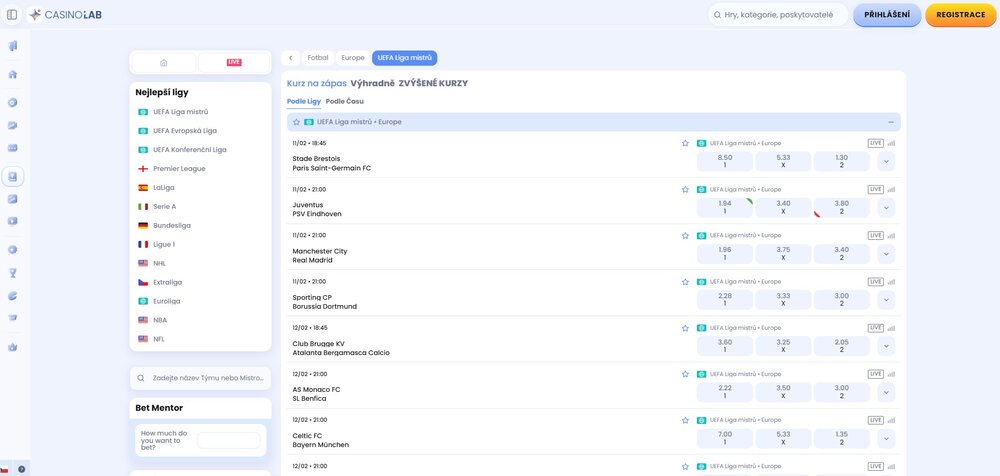Open statistics icon for Stade Brestois match

pyautogui.click(x=892, y=143)
